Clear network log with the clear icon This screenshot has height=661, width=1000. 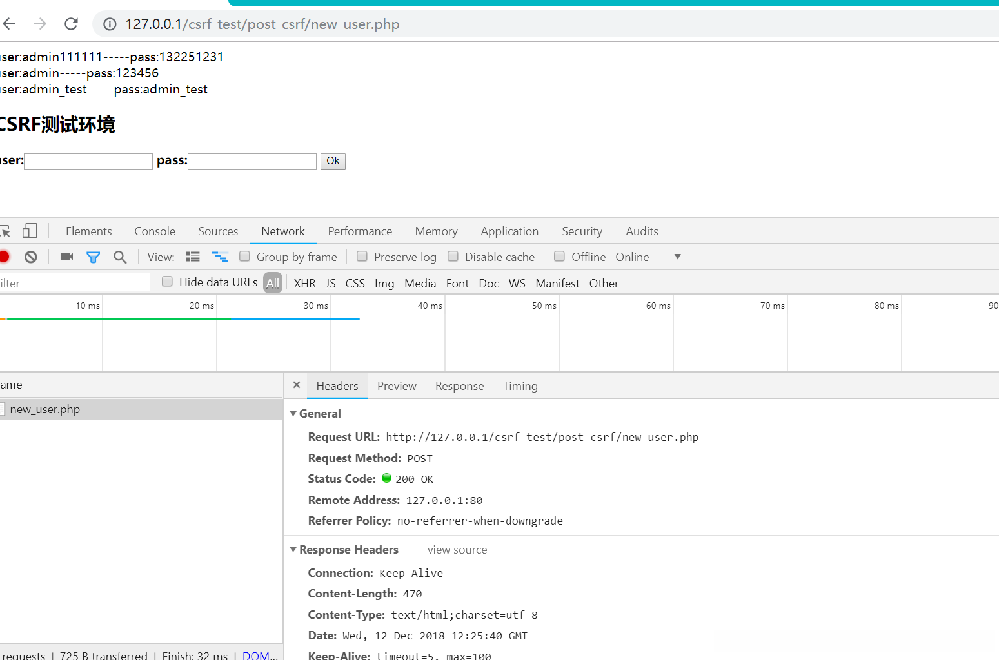31,257
